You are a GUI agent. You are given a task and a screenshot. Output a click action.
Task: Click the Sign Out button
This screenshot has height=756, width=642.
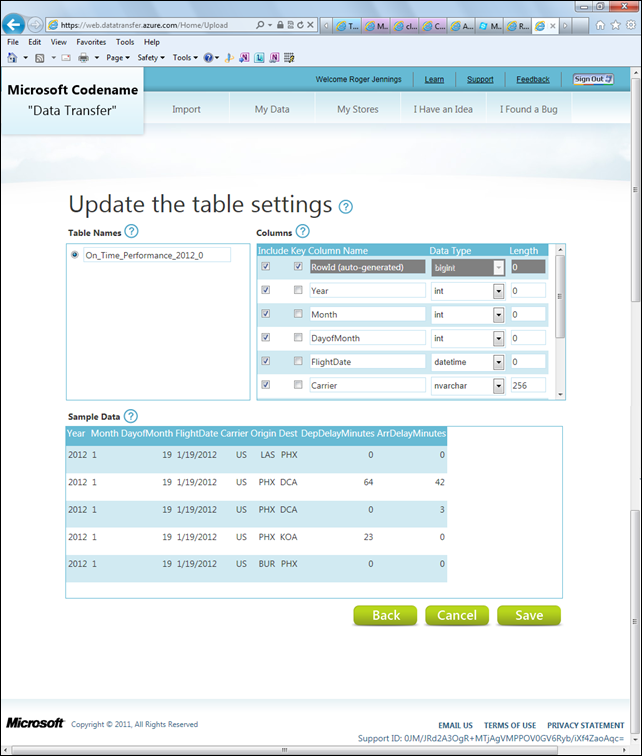593,79
